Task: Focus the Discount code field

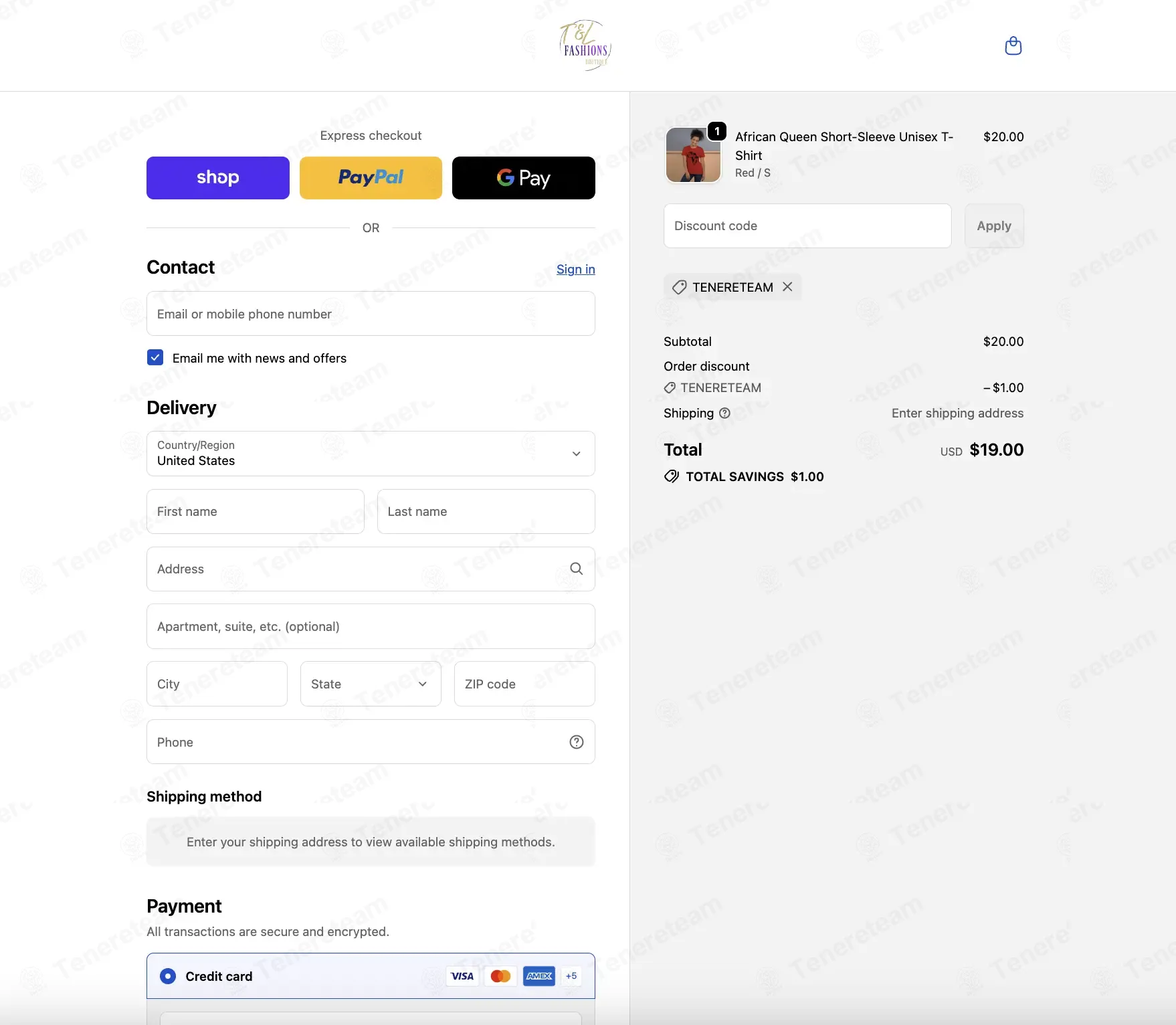Action: (x=807, y=226)
